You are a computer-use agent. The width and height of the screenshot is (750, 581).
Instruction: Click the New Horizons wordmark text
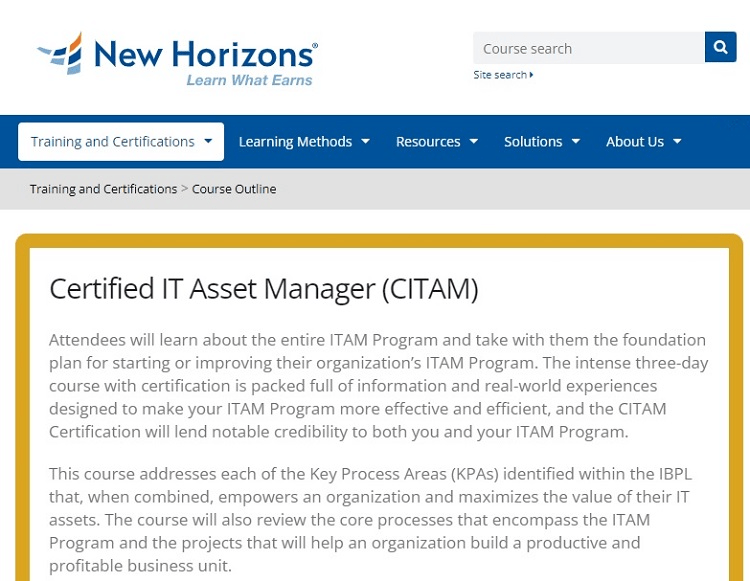coord(206,54)
